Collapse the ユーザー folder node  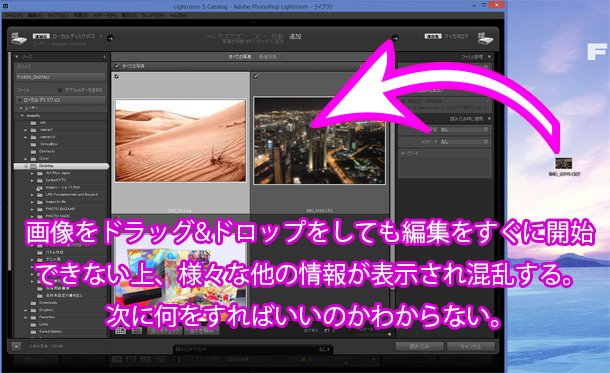coord(21,108)
